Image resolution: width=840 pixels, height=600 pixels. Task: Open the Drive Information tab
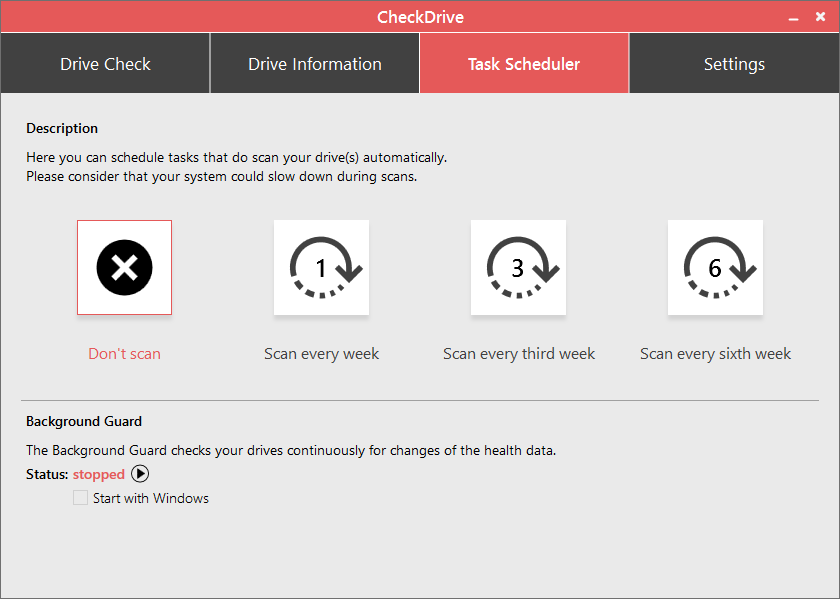click(315, 63)
